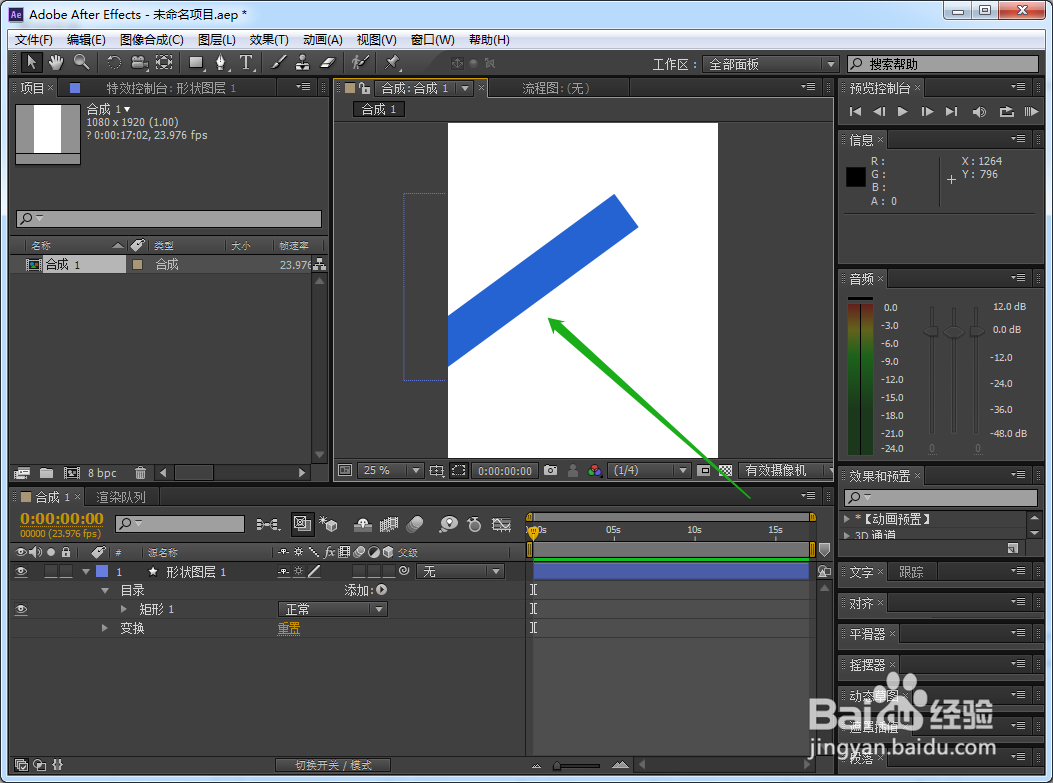This screenshot has width=1053, height=783.
Task: Click the title/action safe grid icon
Action: 437,471
